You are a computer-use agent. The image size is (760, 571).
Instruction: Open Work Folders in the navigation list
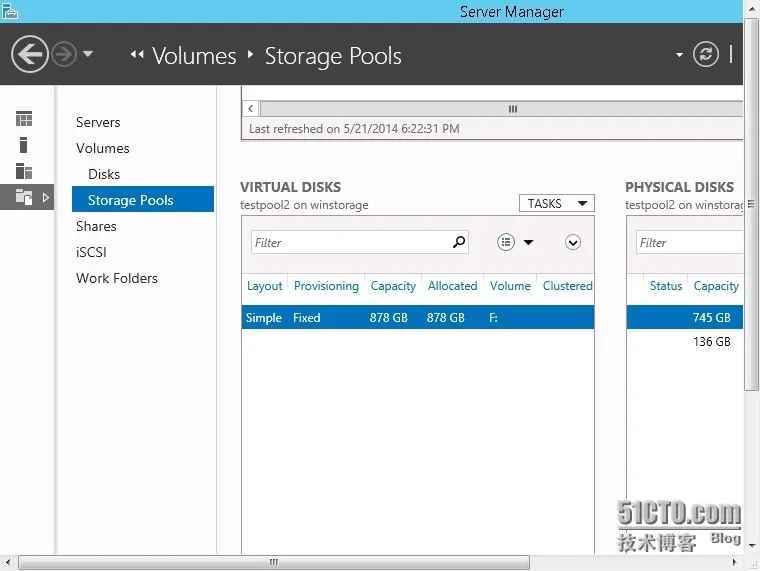(116, 278)
